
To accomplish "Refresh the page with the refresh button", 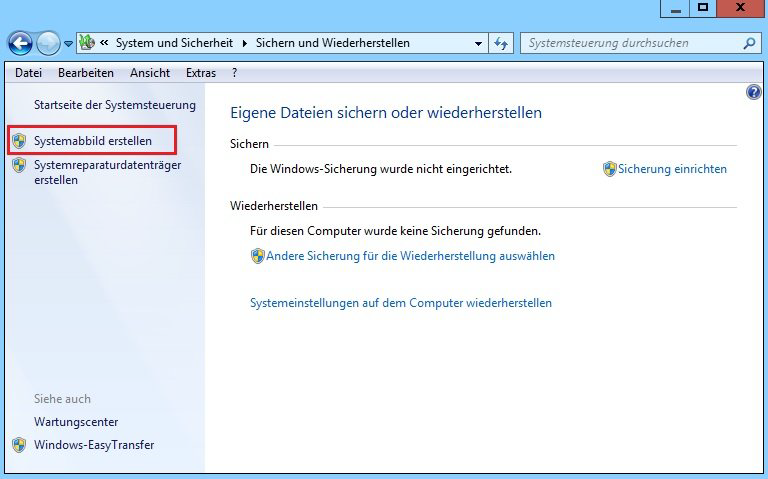I will pos(501,44).
